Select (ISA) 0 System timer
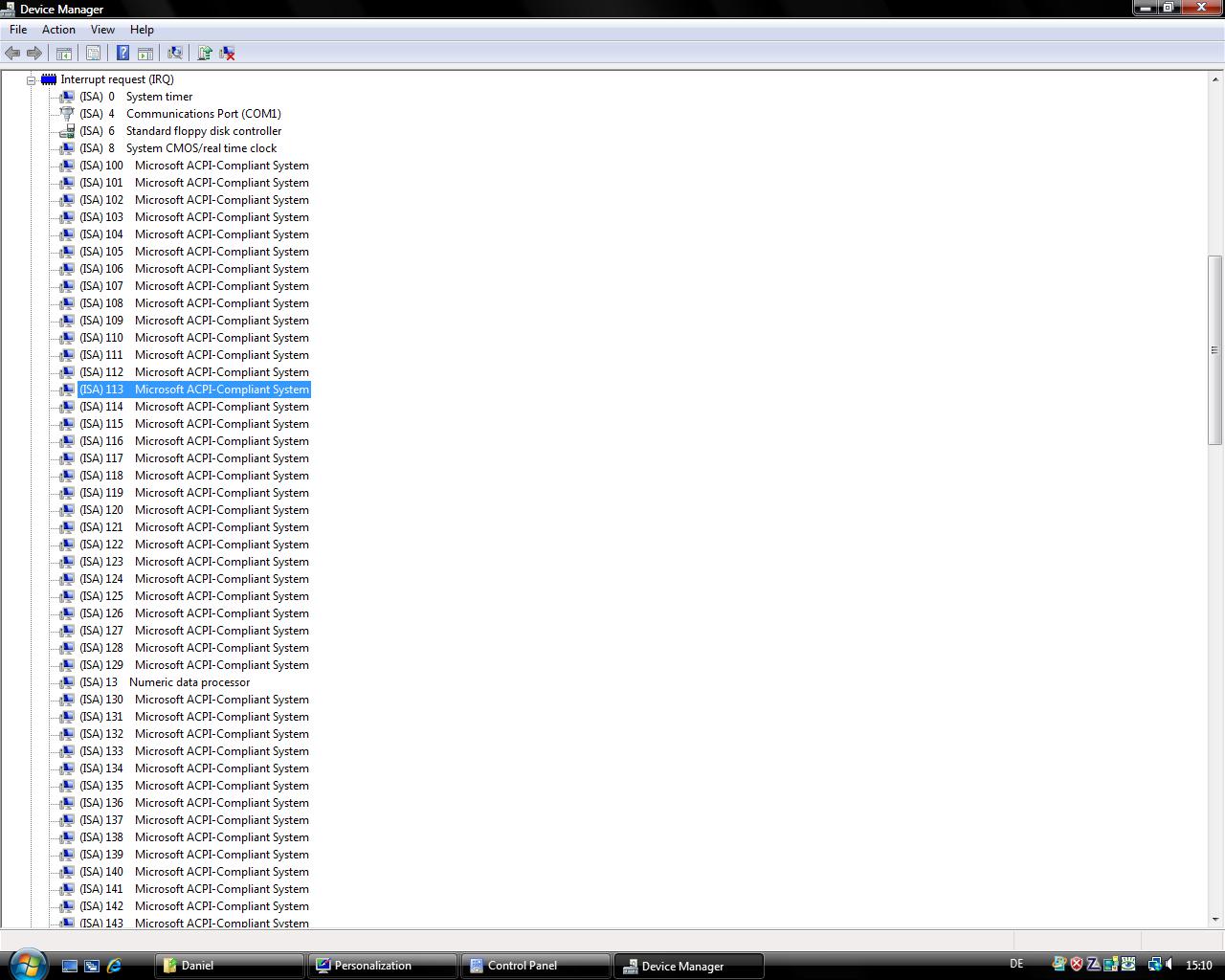The width and height of the screenshot is (1225, 980). 136,97
